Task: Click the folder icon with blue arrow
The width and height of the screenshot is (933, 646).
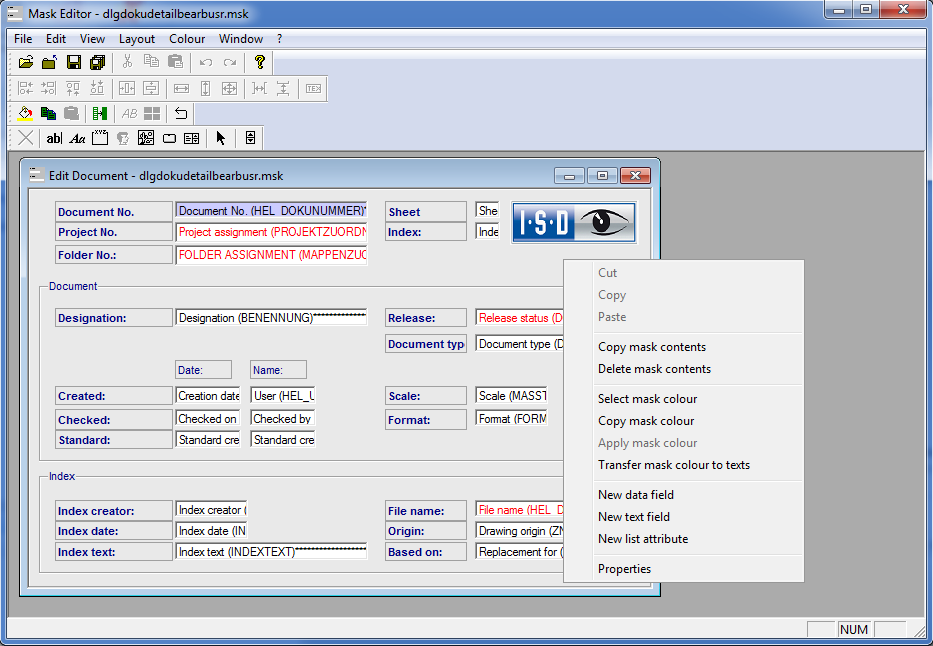Action: coord(49,62)
